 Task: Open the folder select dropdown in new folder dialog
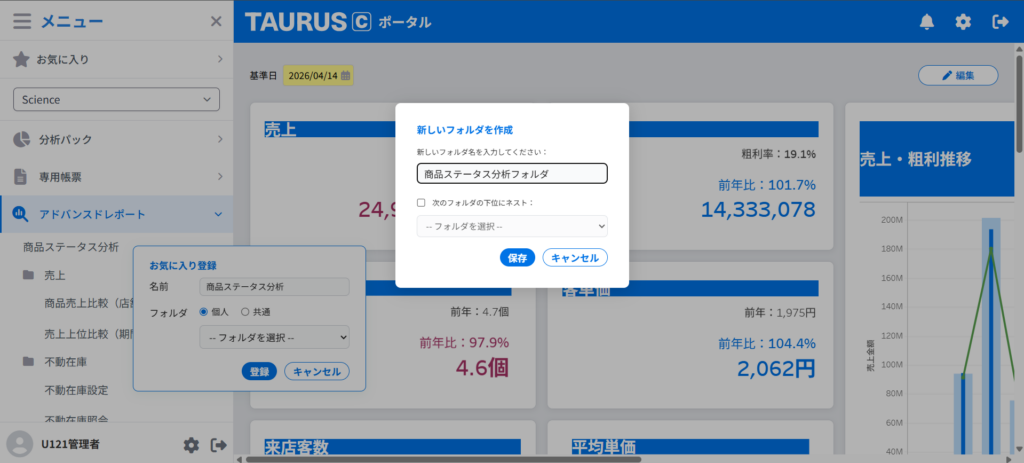point(512,227)
